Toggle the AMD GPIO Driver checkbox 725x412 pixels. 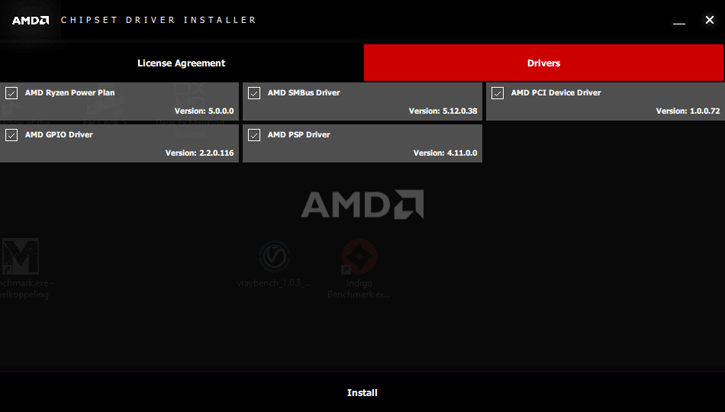[12, 135]
